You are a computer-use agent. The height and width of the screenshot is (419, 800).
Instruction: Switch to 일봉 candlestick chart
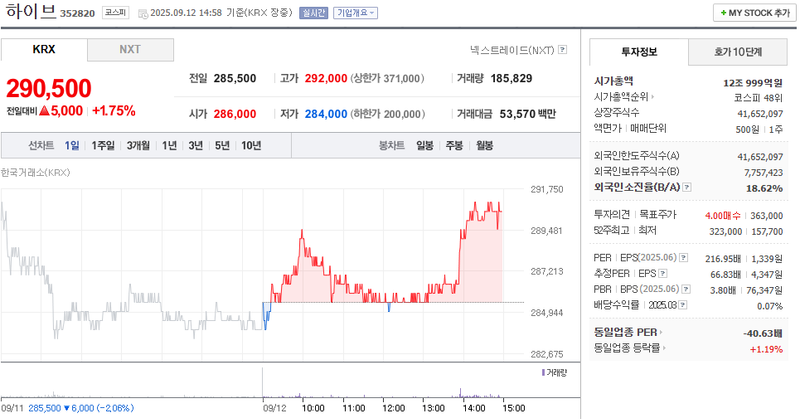pyautogui.click(x=424, y=145)
